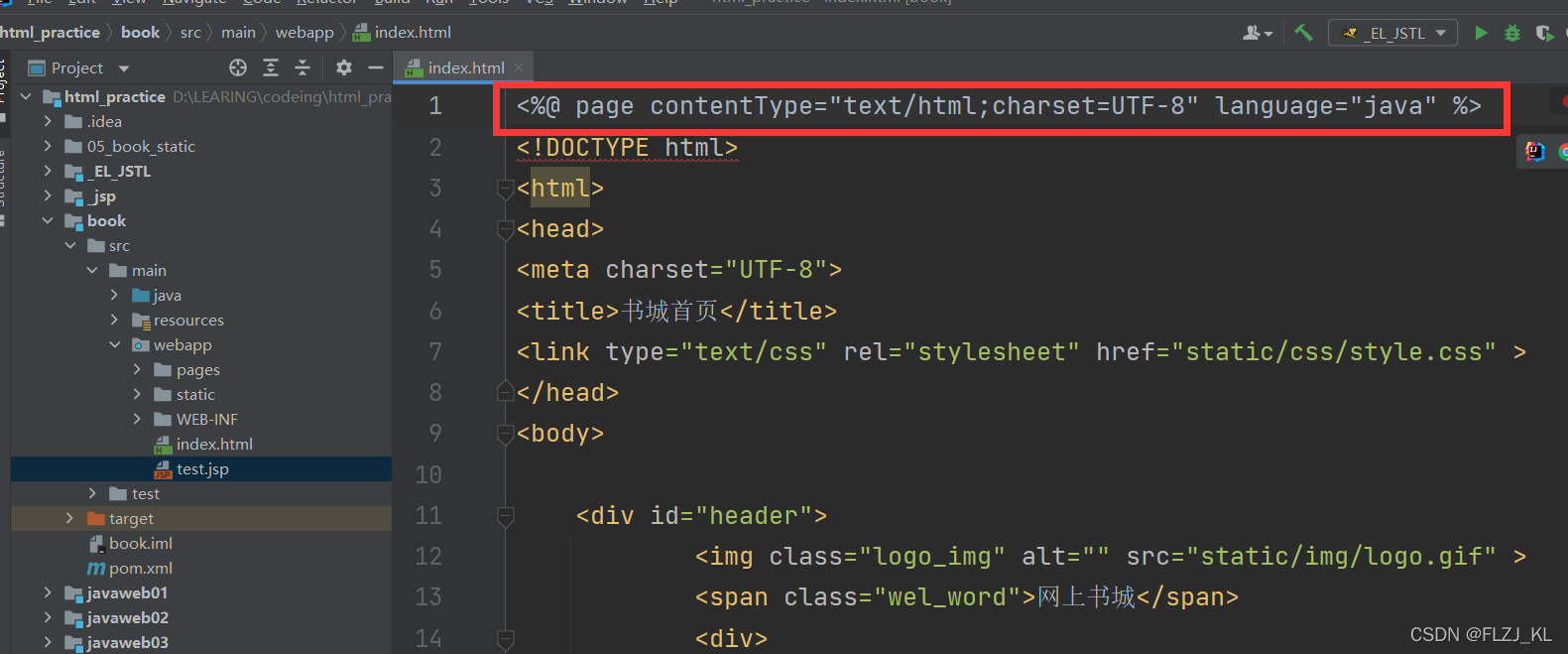This screenshot has width=1568, height=654.
Task: Select the 05_book_static folder row
Action: coord(201,146)
